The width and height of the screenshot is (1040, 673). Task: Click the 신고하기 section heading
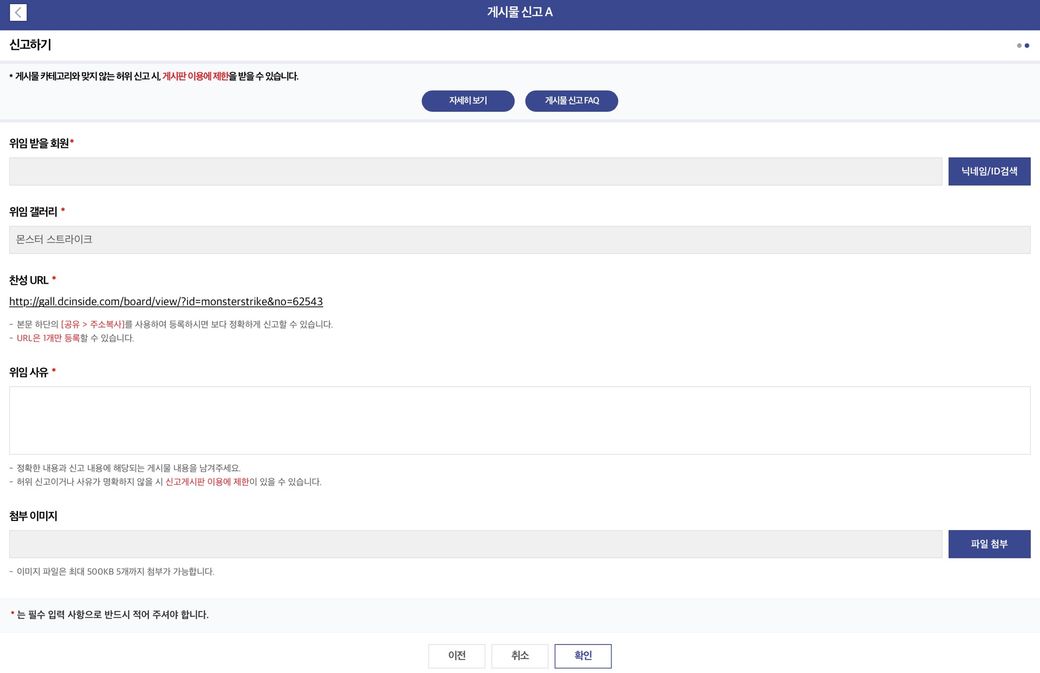(x=30, y=45)
